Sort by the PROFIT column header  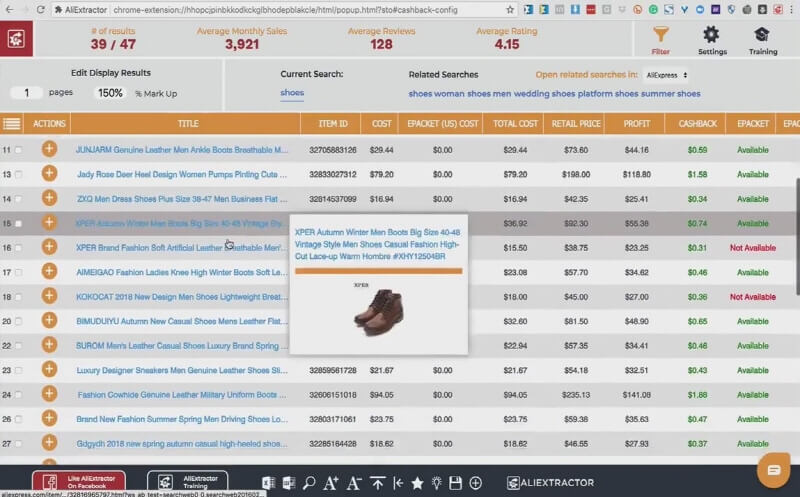(636, 124)
